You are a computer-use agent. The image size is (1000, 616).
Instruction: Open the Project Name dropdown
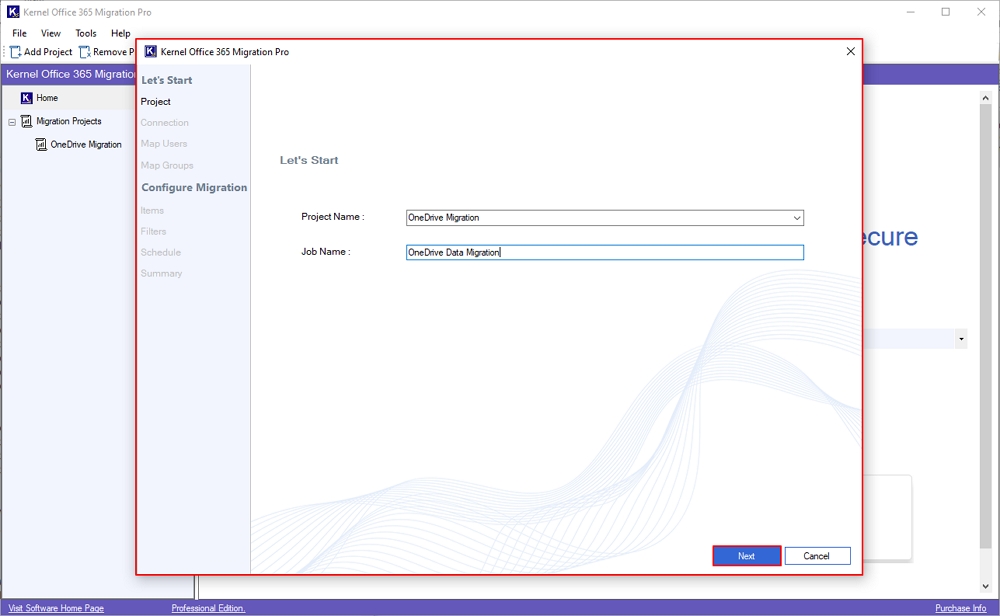[796, 218]
